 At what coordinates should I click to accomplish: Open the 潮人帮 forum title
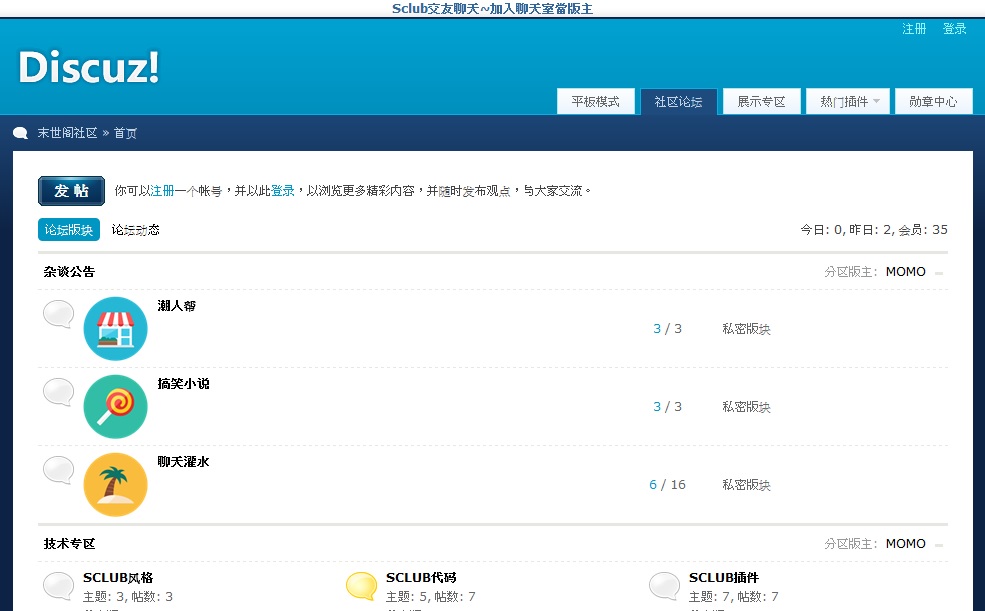click(177, 306)
